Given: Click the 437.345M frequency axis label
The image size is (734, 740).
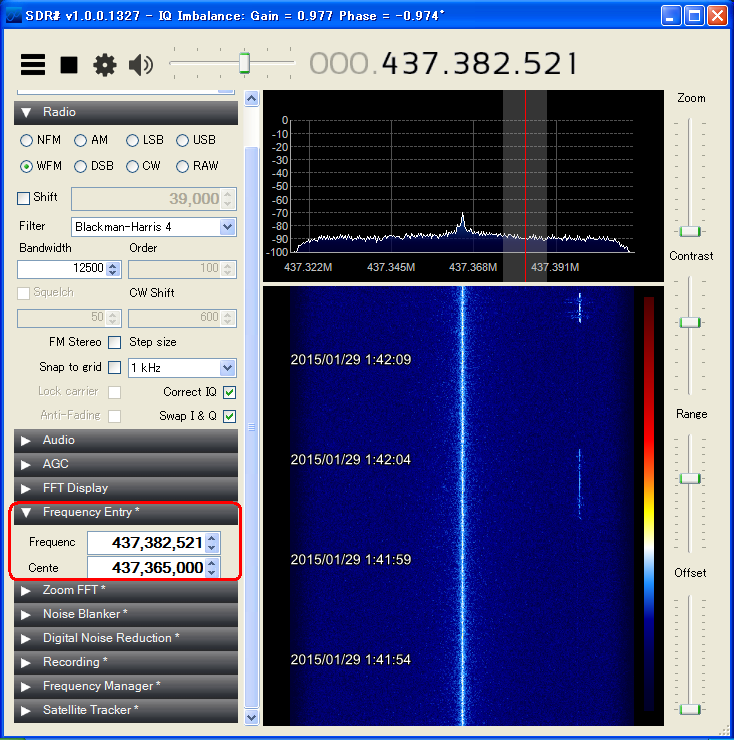Looking at the screenshot, I should point(391,268).
